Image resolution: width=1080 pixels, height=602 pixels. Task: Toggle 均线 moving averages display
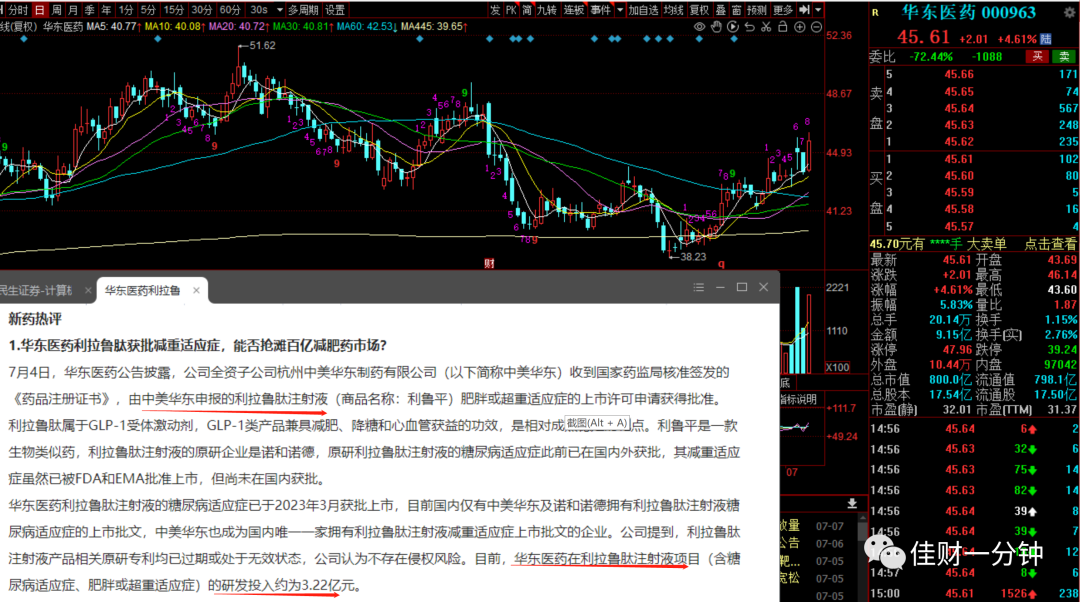click(x=674, y=10)
